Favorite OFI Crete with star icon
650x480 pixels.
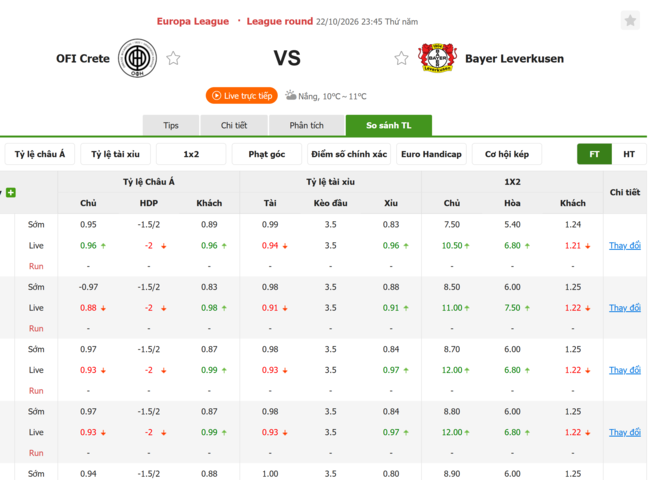point(173,58)
